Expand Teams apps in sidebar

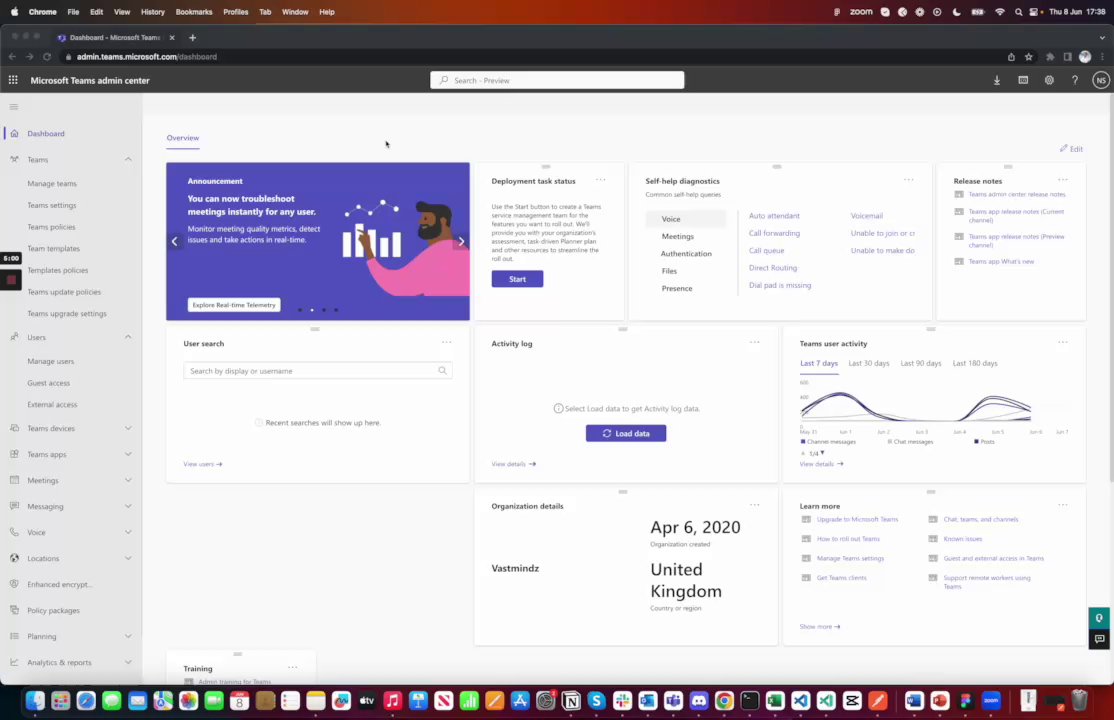pos(128,454)
